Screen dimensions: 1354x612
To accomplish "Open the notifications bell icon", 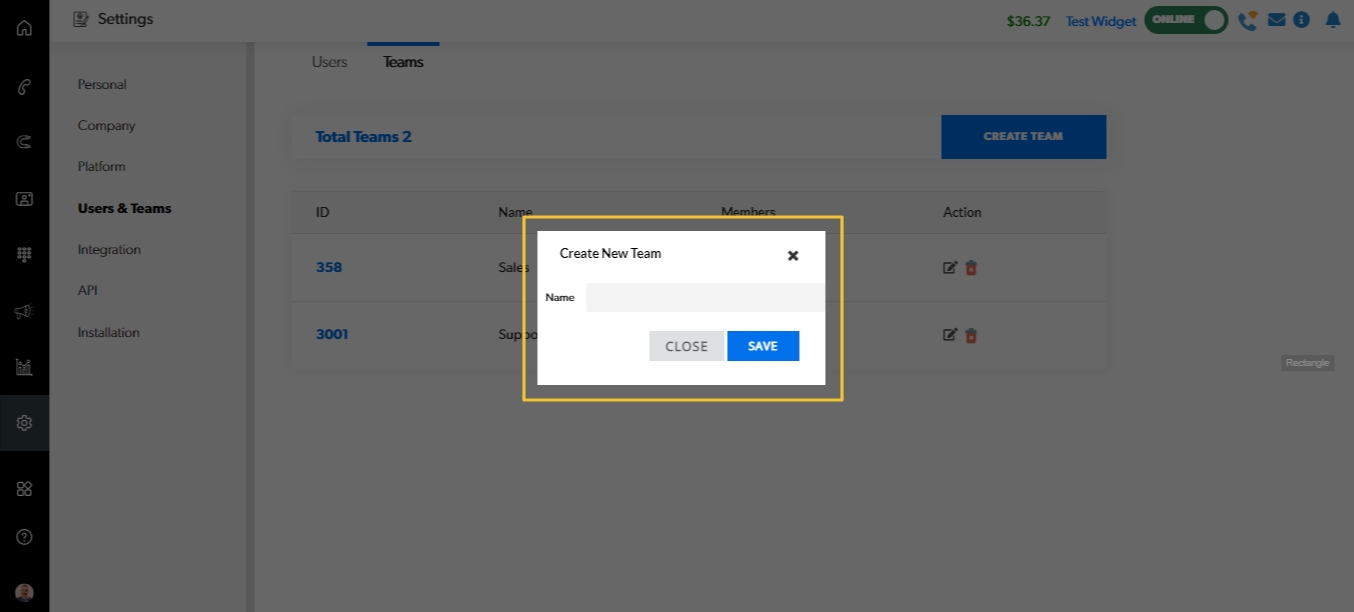I will 1332,20.
